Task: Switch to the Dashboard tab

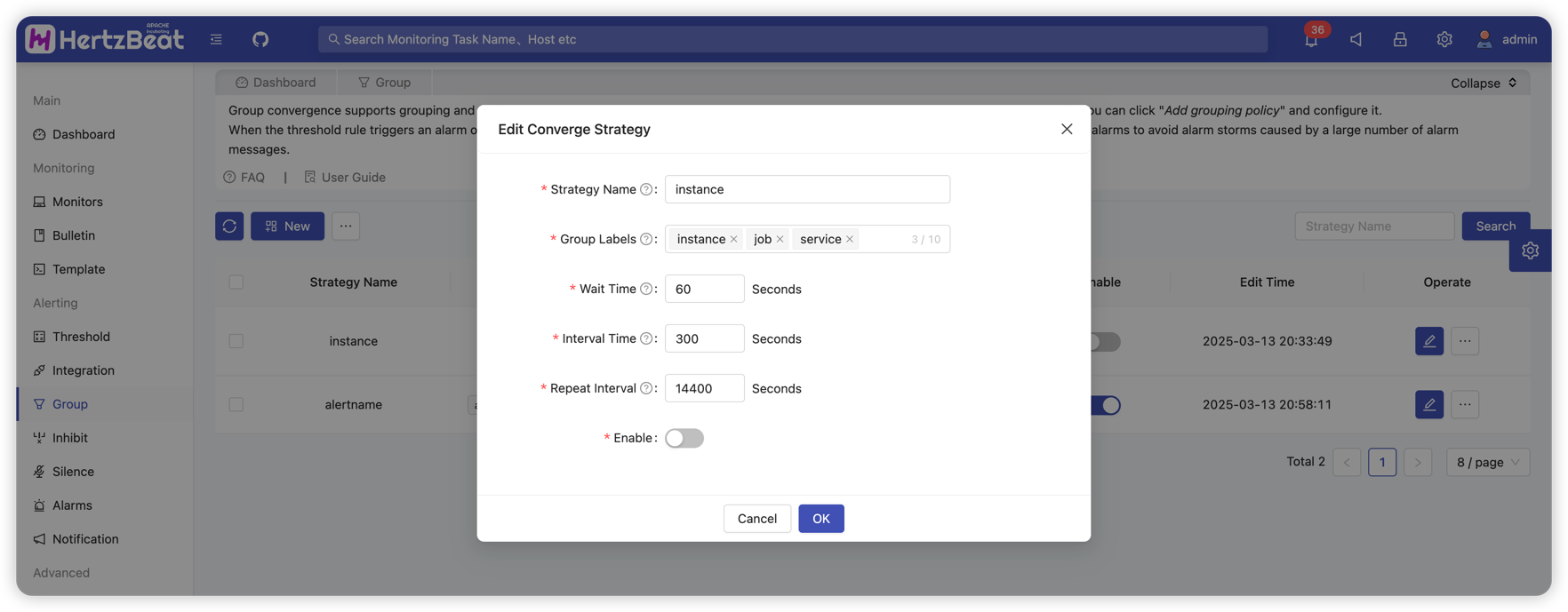Action: pyautogui.click(x=276, y=83)
